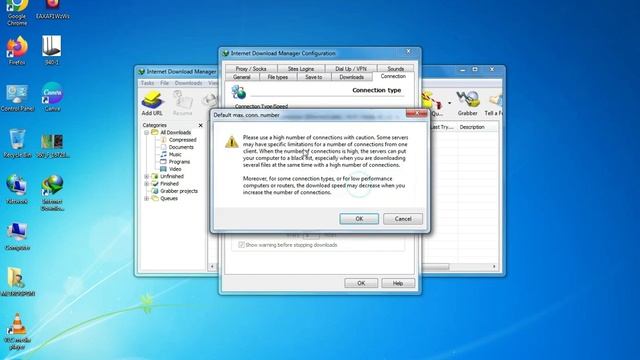Select the Video category
Screen dimensions: 640x360
point(175,169)
